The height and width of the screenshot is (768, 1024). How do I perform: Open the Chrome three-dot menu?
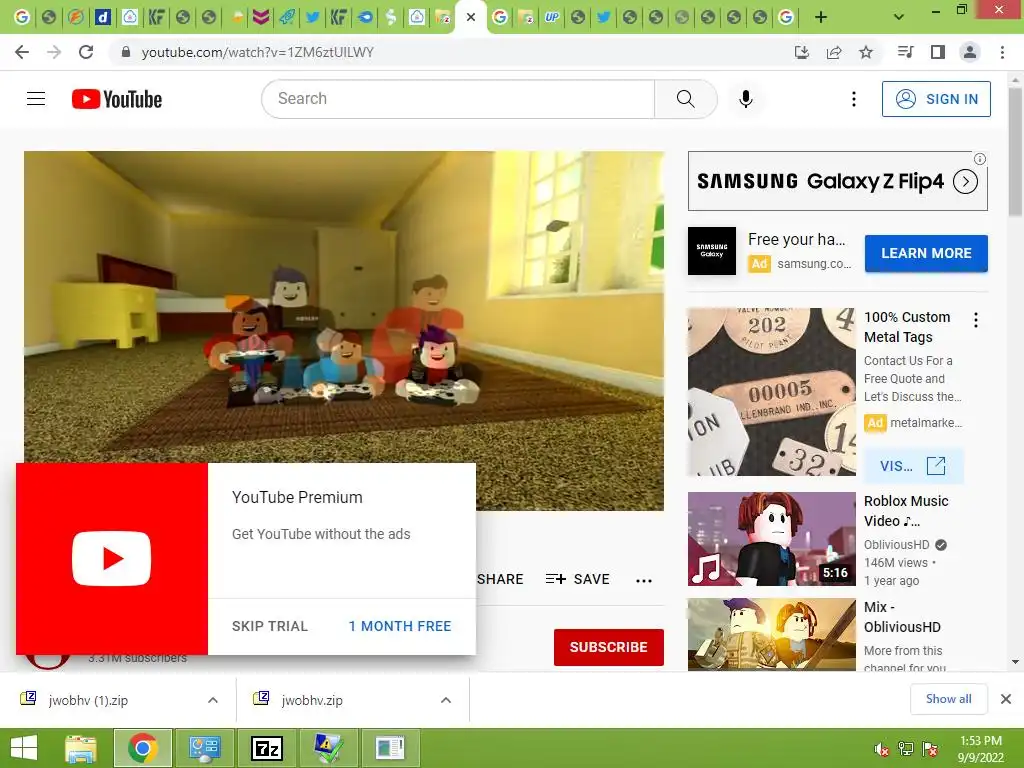[x=1002, y=52]
